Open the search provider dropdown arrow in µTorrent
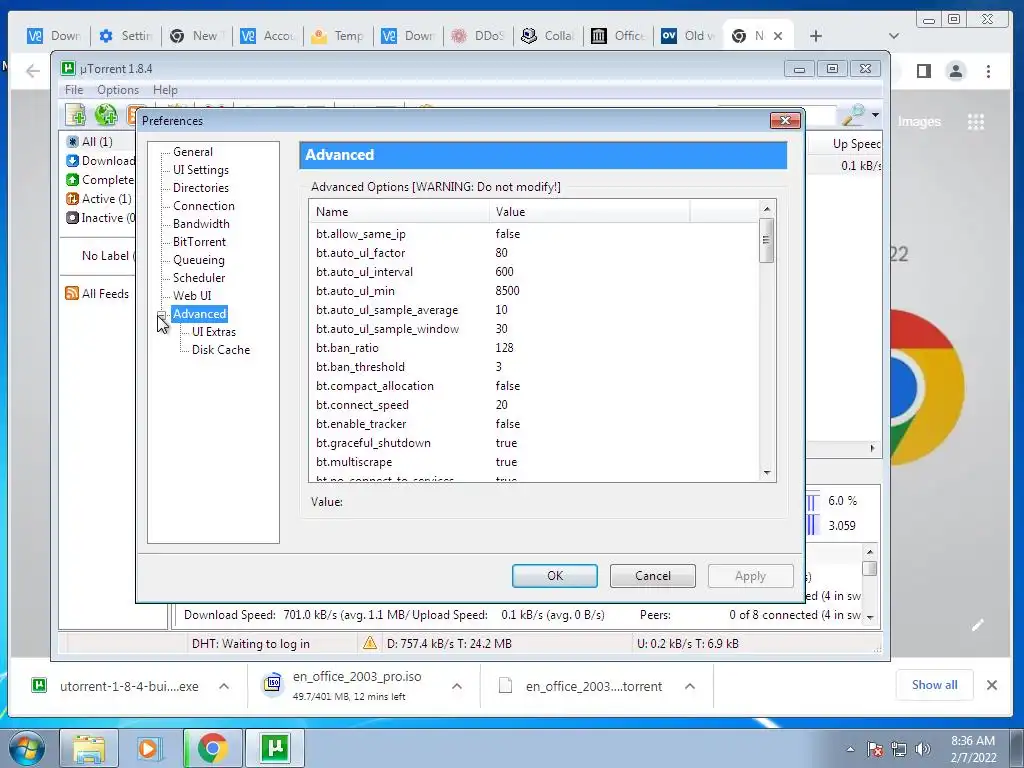Screen dimensions: 1024x768 click(875, 116)
